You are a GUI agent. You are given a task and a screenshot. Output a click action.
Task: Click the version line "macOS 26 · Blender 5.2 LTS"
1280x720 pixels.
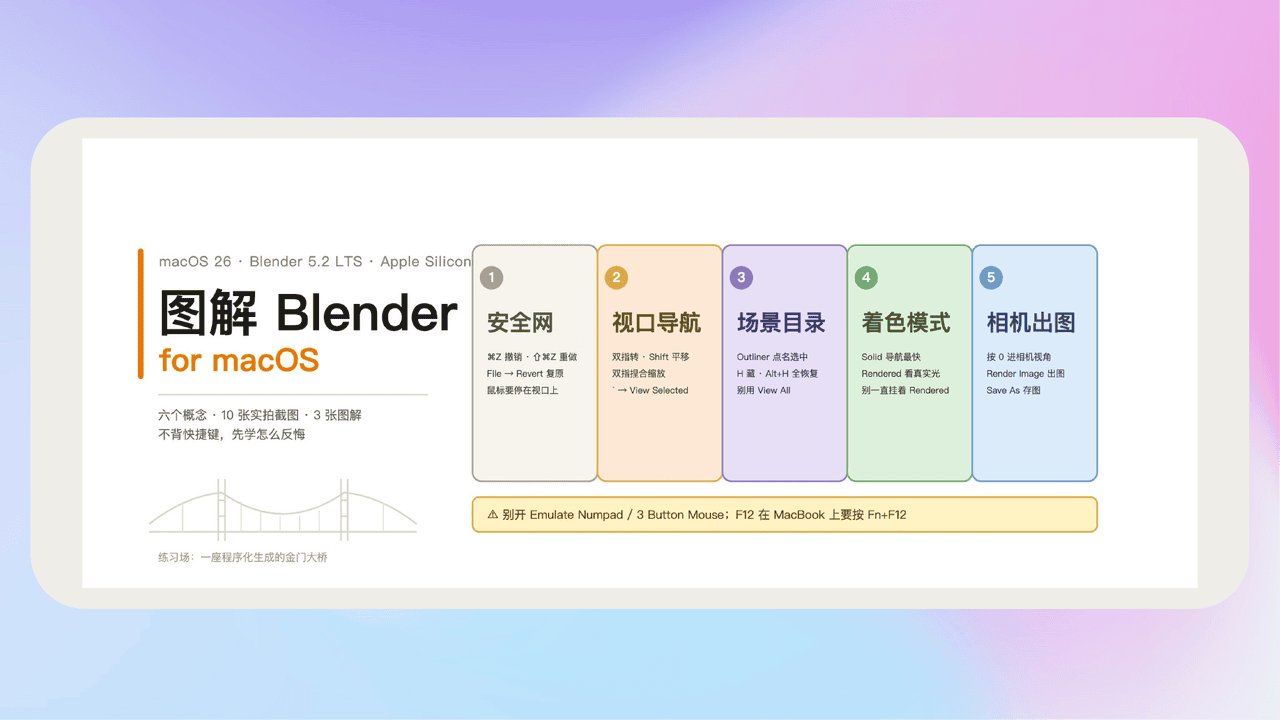261,262
